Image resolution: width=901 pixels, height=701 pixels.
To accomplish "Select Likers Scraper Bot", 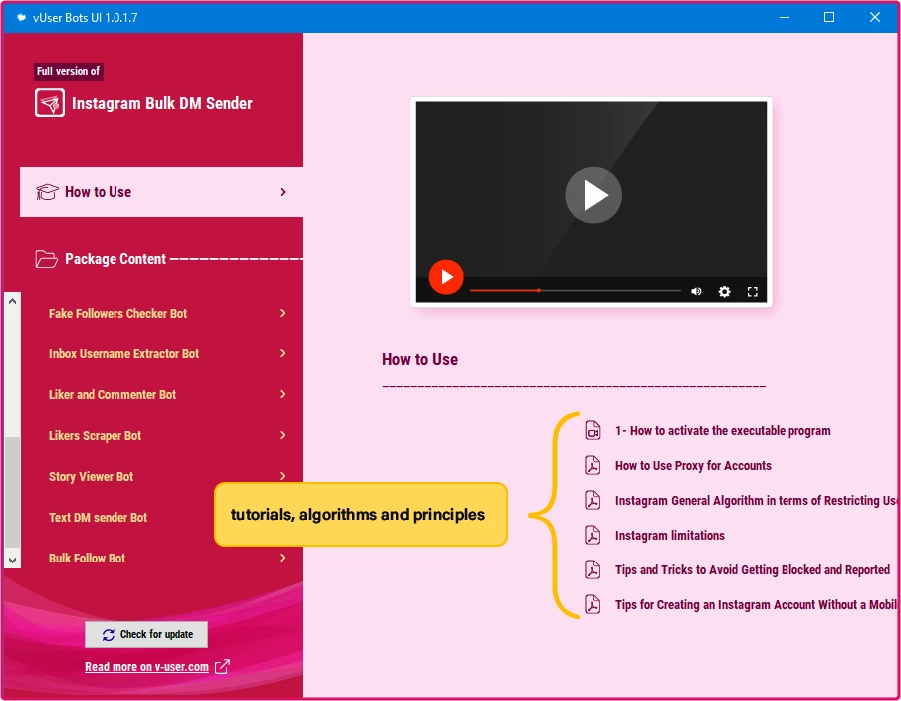I will pos(95,436).
